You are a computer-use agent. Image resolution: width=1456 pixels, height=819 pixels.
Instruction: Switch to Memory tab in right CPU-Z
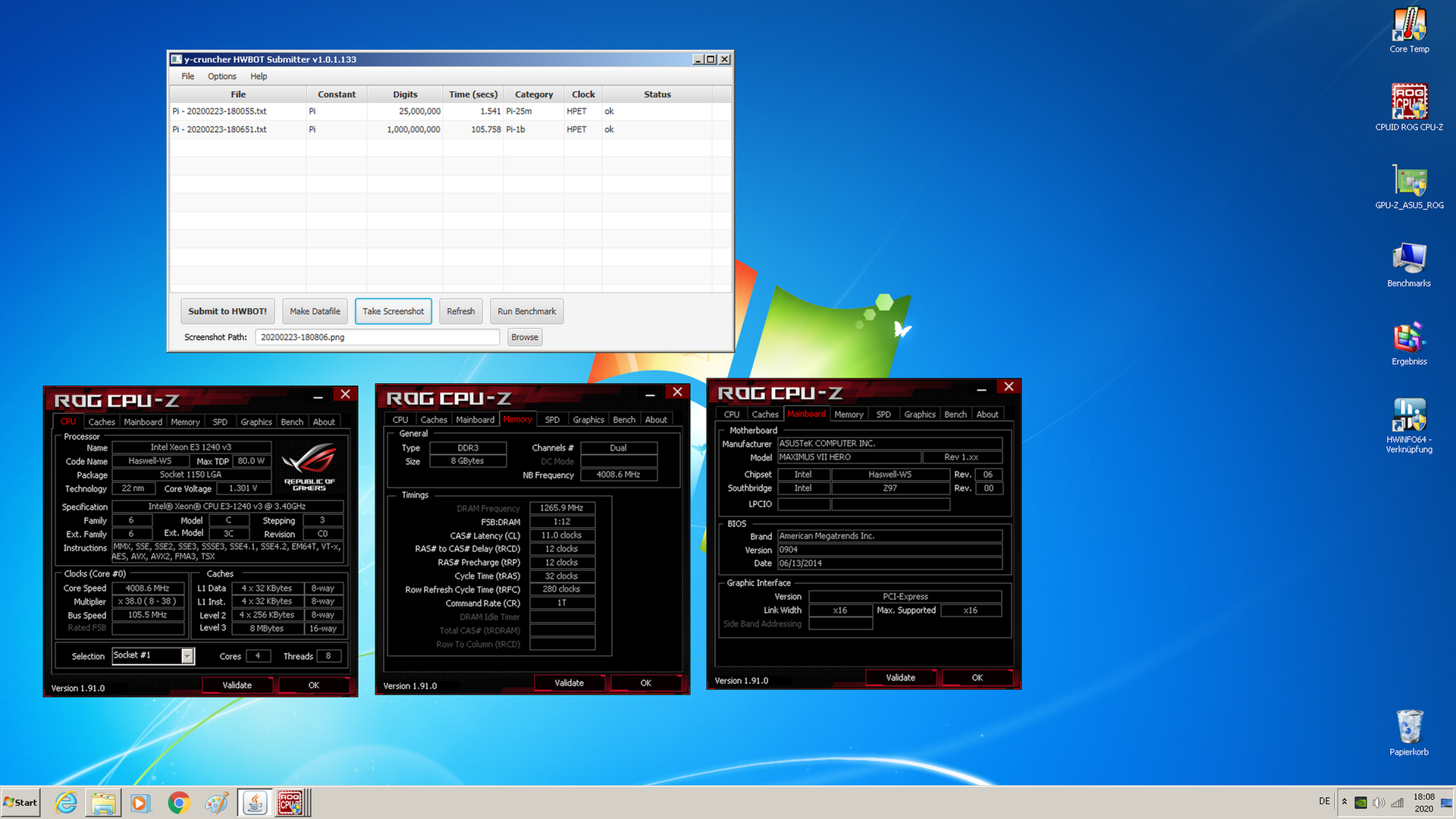pos(849,414)
